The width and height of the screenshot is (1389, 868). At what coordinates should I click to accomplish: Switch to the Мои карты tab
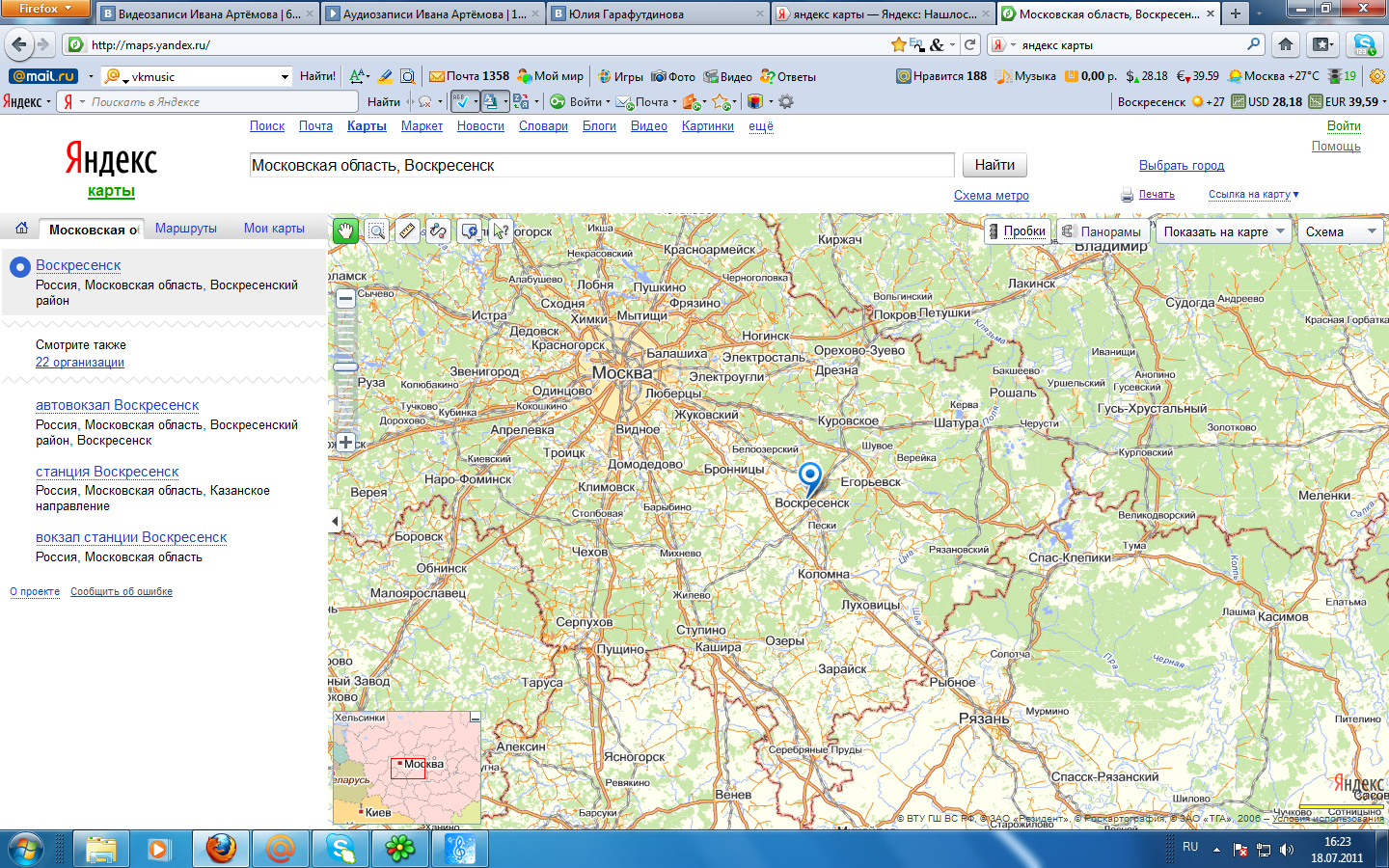click(274, 229)
